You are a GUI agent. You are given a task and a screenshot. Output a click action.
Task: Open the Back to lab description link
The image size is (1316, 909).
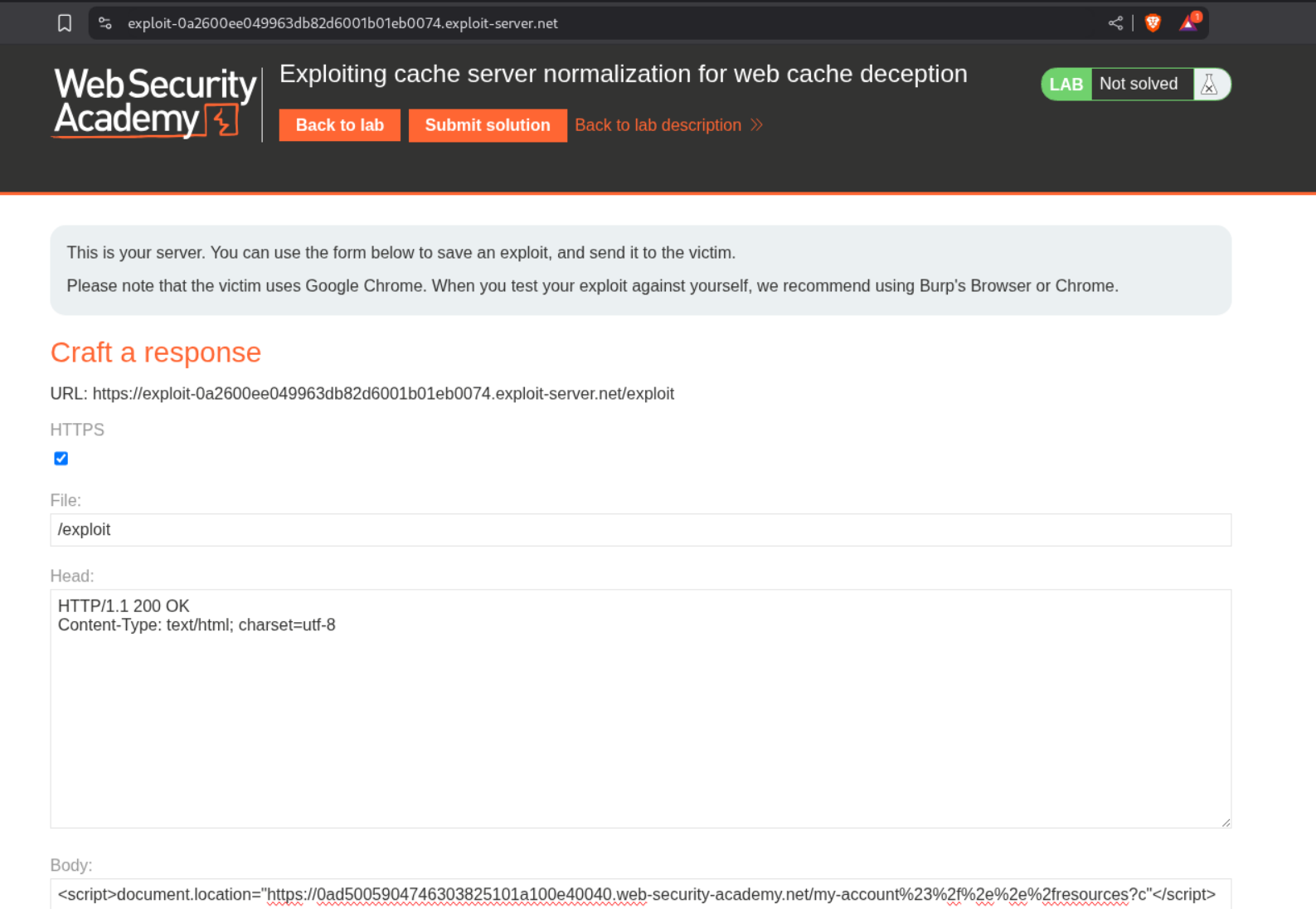(x=658, y=125)
